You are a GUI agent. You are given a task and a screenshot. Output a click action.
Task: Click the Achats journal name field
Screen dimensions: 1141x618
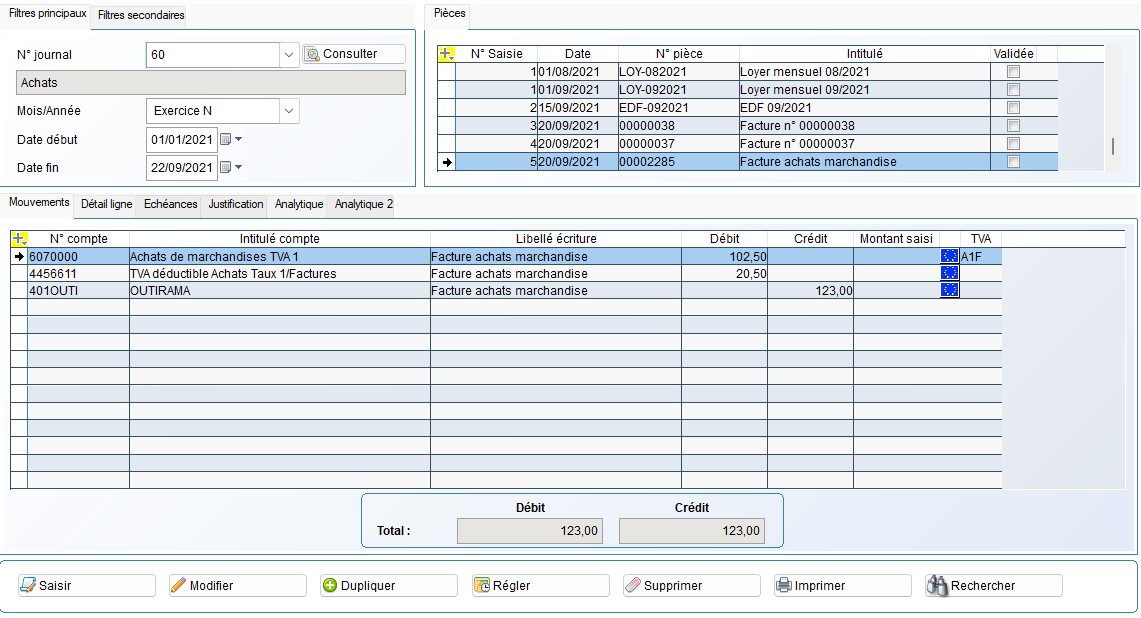tap(211, 83)
